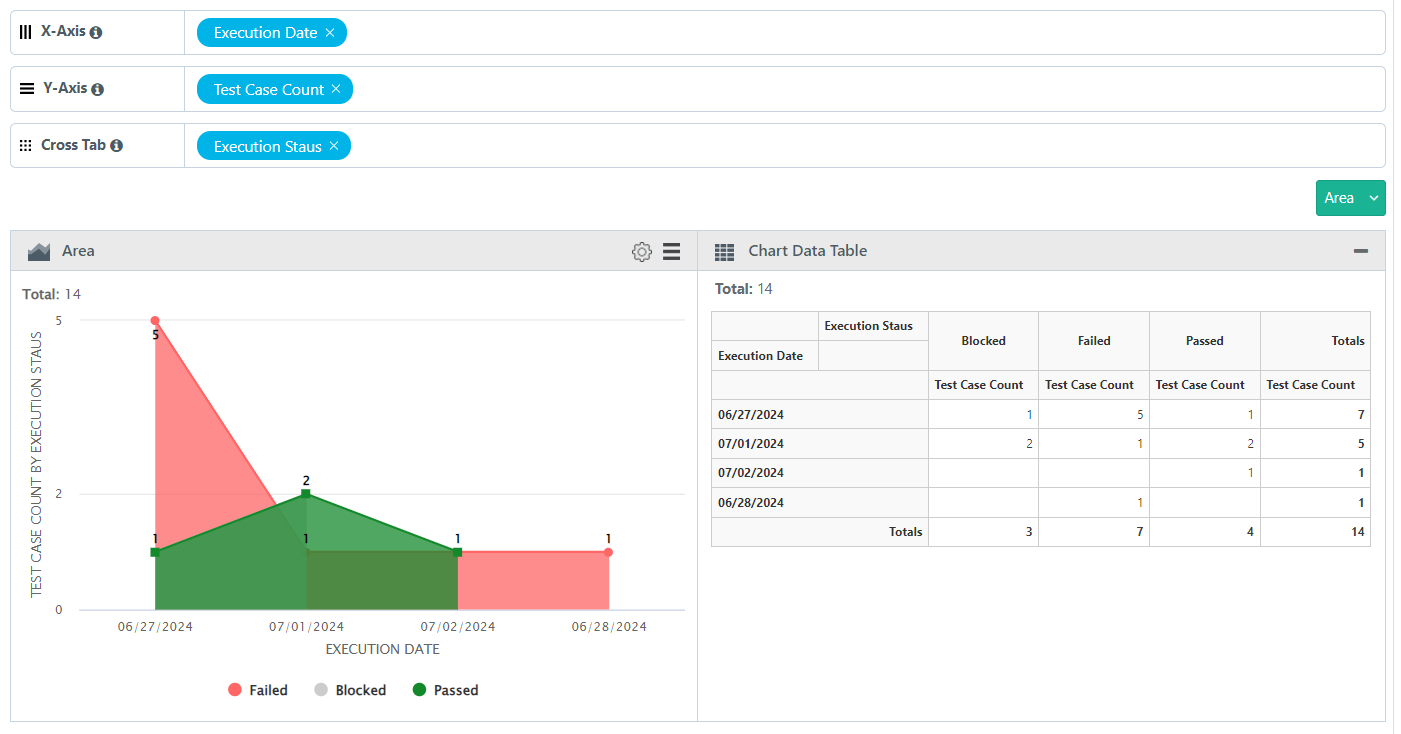This screenshot has height=734, width=1401.
Task: Open the chart hamburger menu
Action: pyautogui.click(x=672, y=251)
